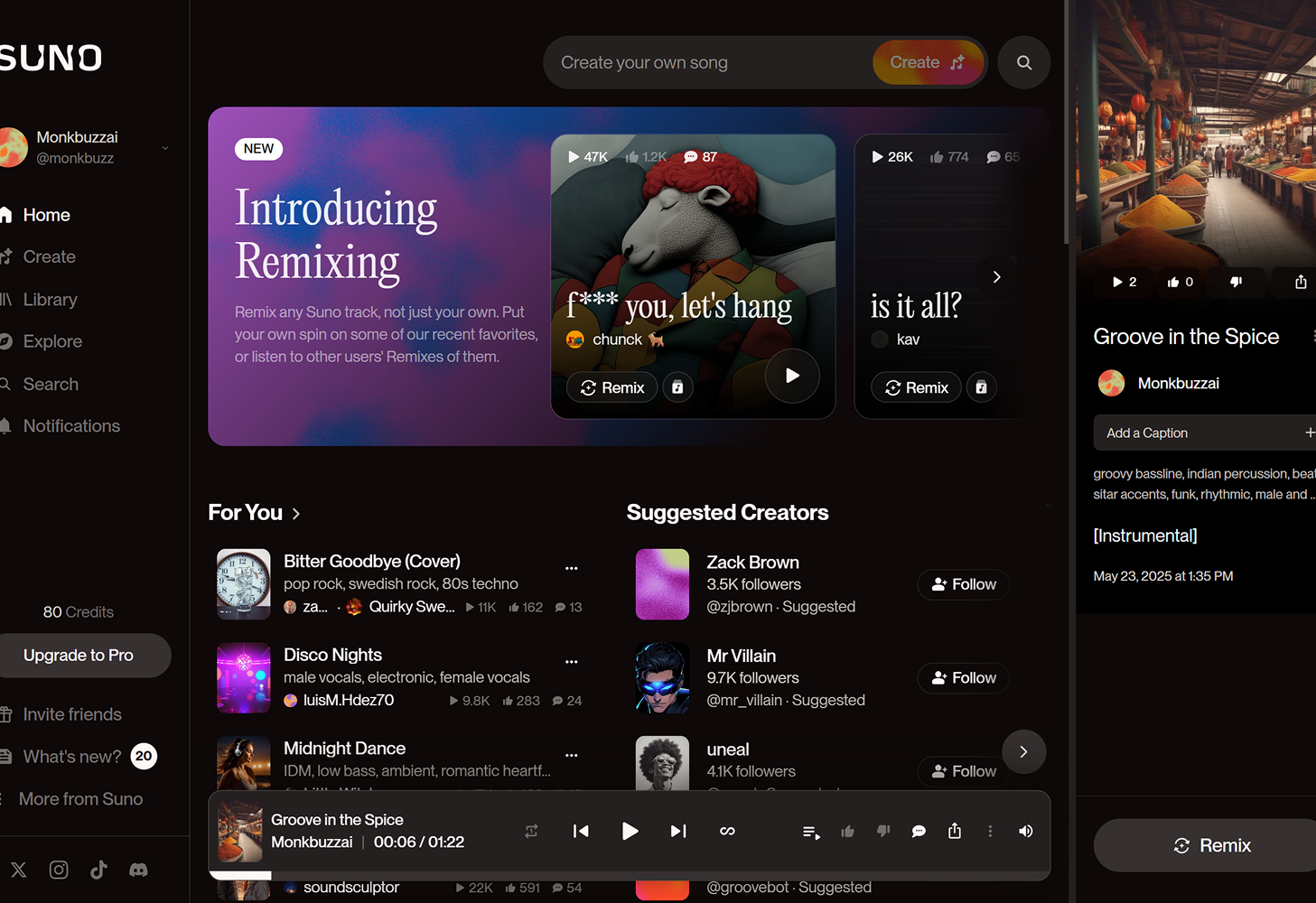Open more options for Midnight Dance
The image size is (1316, 903).
pos(572,755)
